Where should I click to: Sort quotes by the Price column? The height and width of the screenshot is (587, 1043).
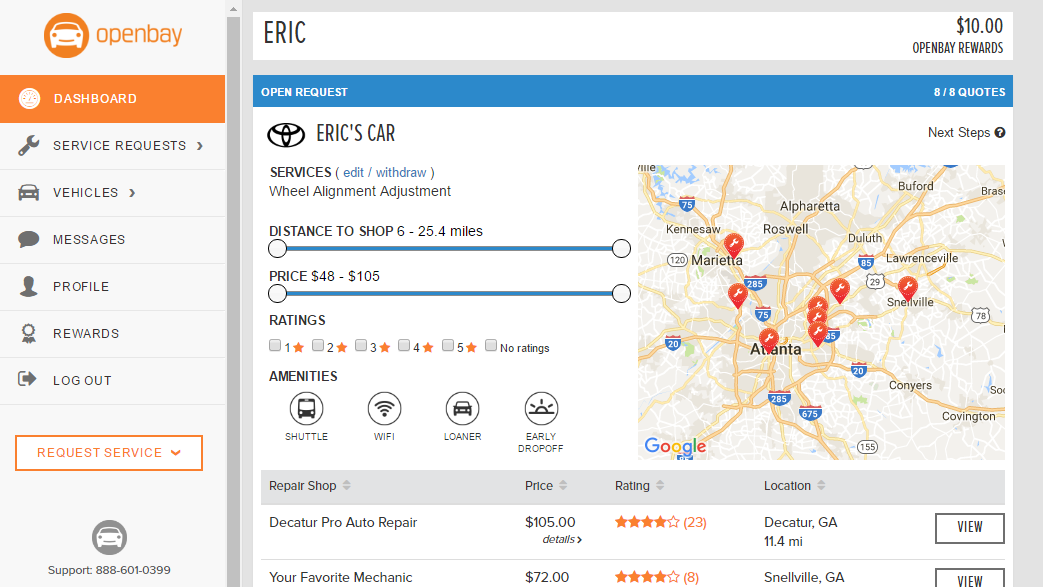pos(545,486)
